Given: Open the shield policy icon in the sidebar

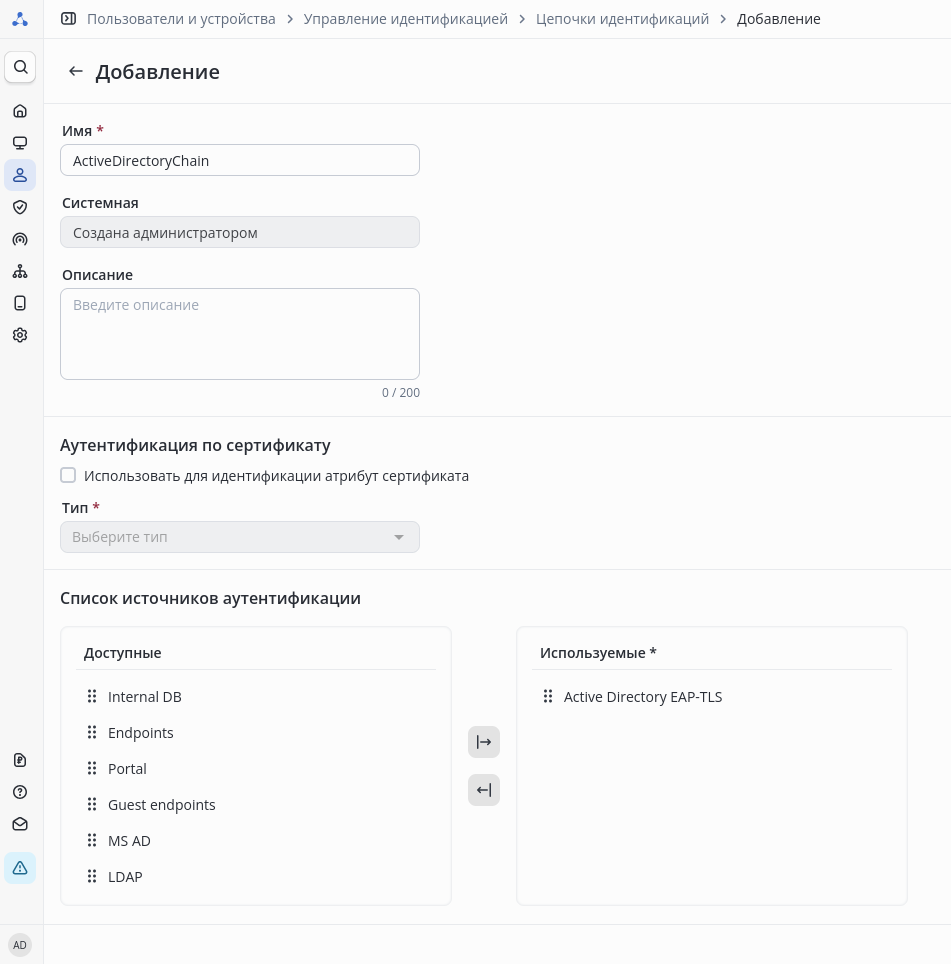Looking at the screenshot, I should coord(20,207).
